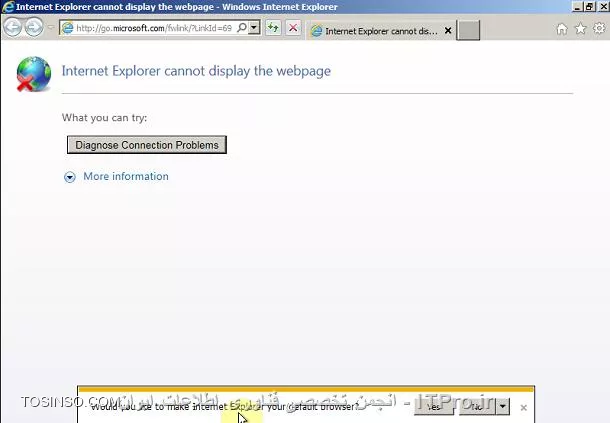Open the address bar autocomplete dropdown arrow

(x=254, y=28)
